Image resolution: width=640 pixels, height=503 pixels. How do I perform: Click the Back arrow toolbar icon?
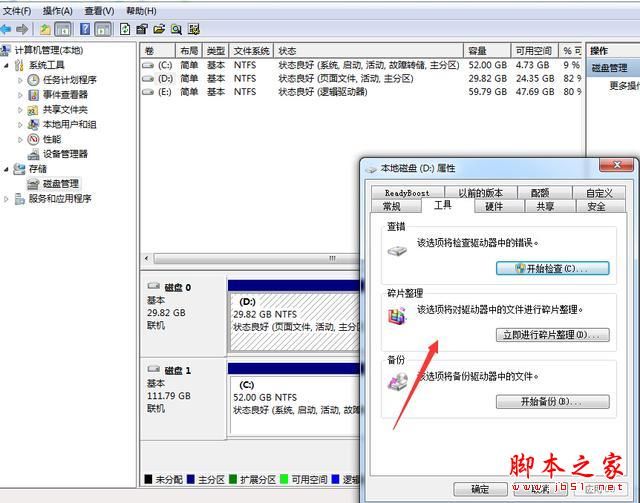click(x=6, y=29)
